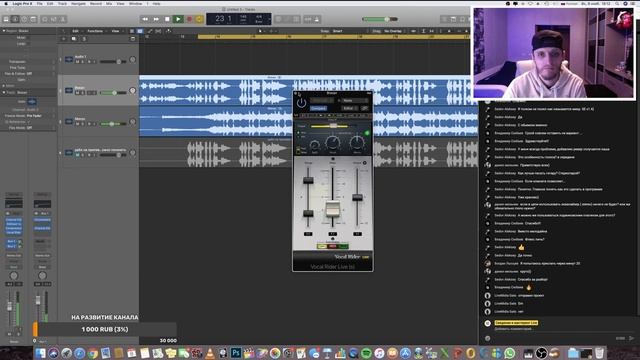Toggle the yellow Cycle button
640x360 pixels.
pyautogui.click(x=199, y=19)
